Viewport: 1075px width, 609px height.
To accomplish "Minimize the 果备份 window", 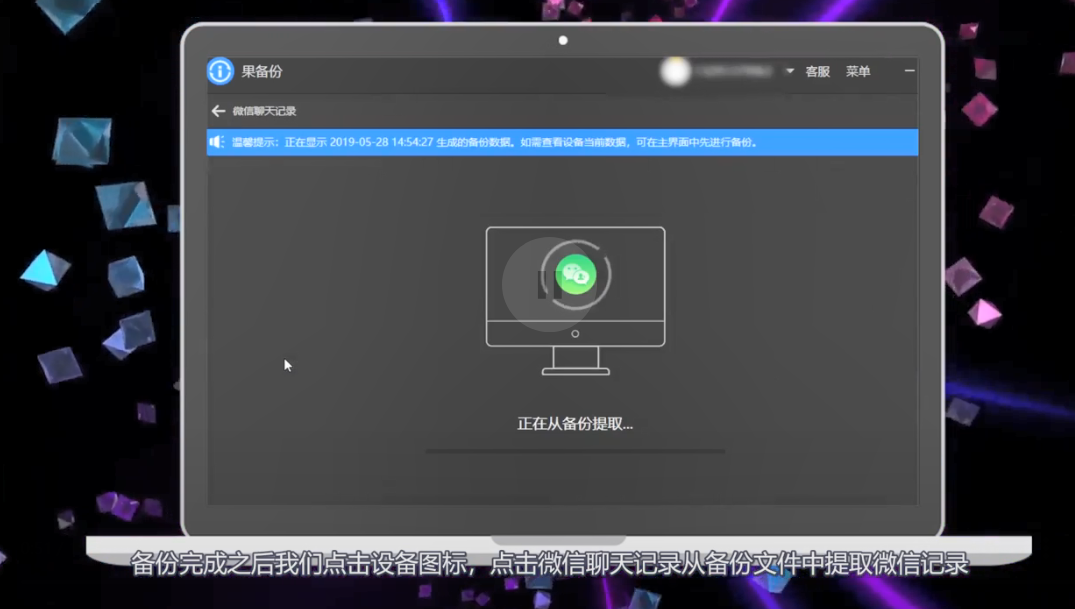I will pos(909,71).
